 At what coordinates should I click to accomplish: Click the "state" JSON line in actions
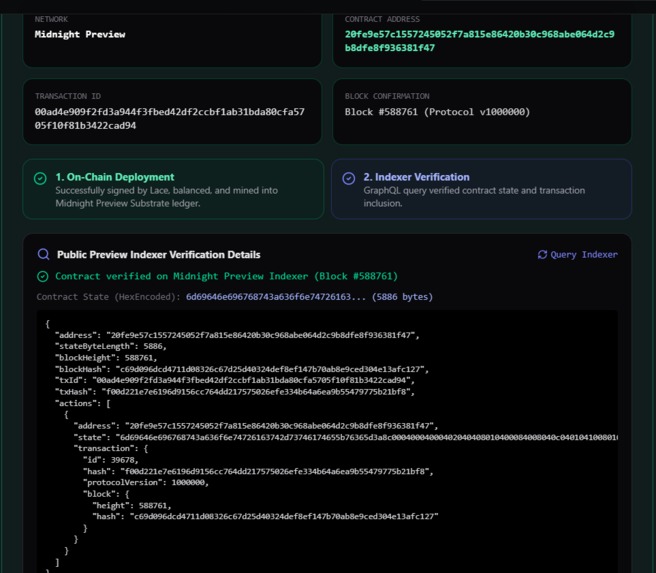coord(346,437)
